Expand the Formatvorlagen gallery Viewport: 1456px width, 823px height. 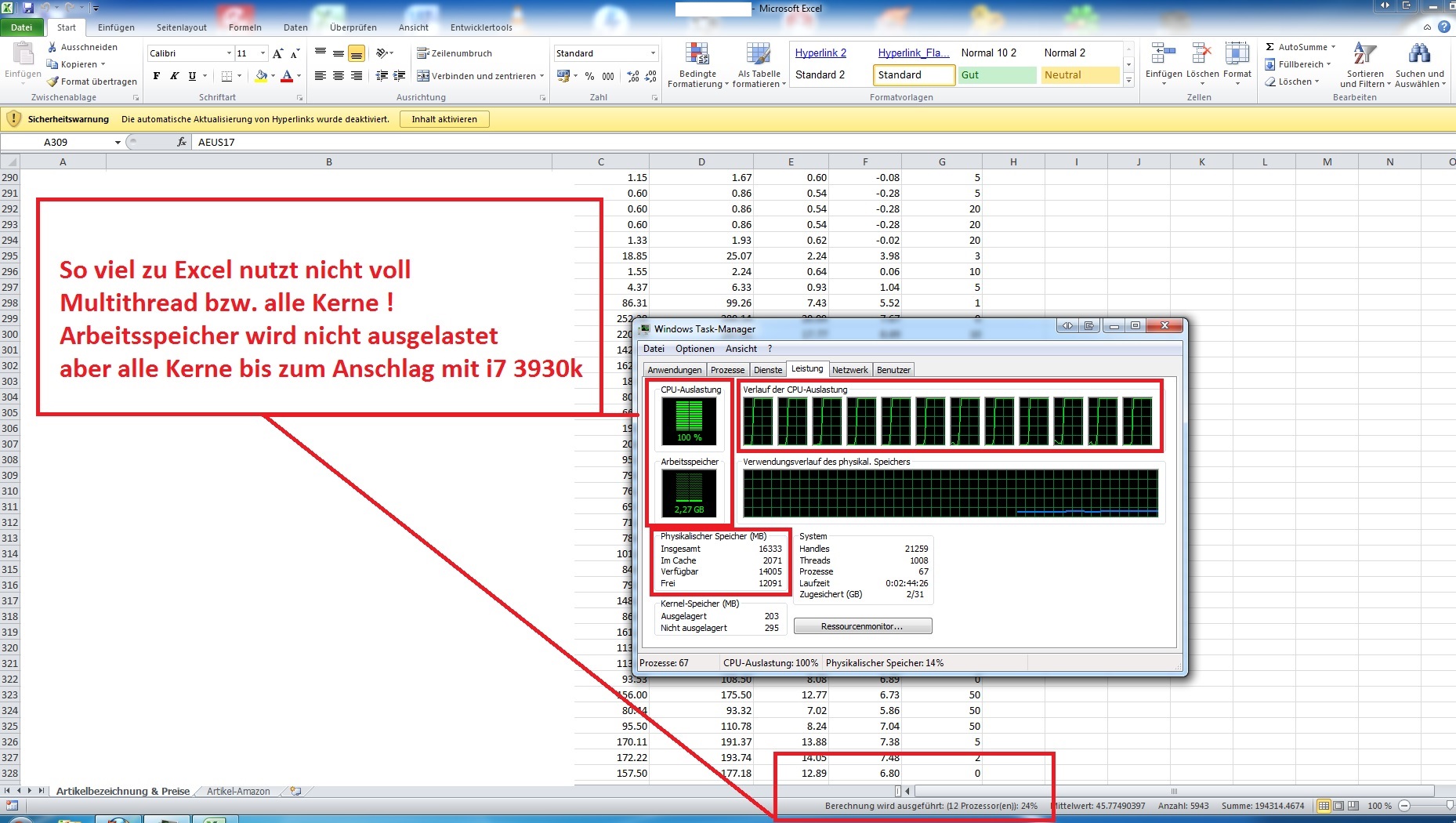tap(1128, 80)
